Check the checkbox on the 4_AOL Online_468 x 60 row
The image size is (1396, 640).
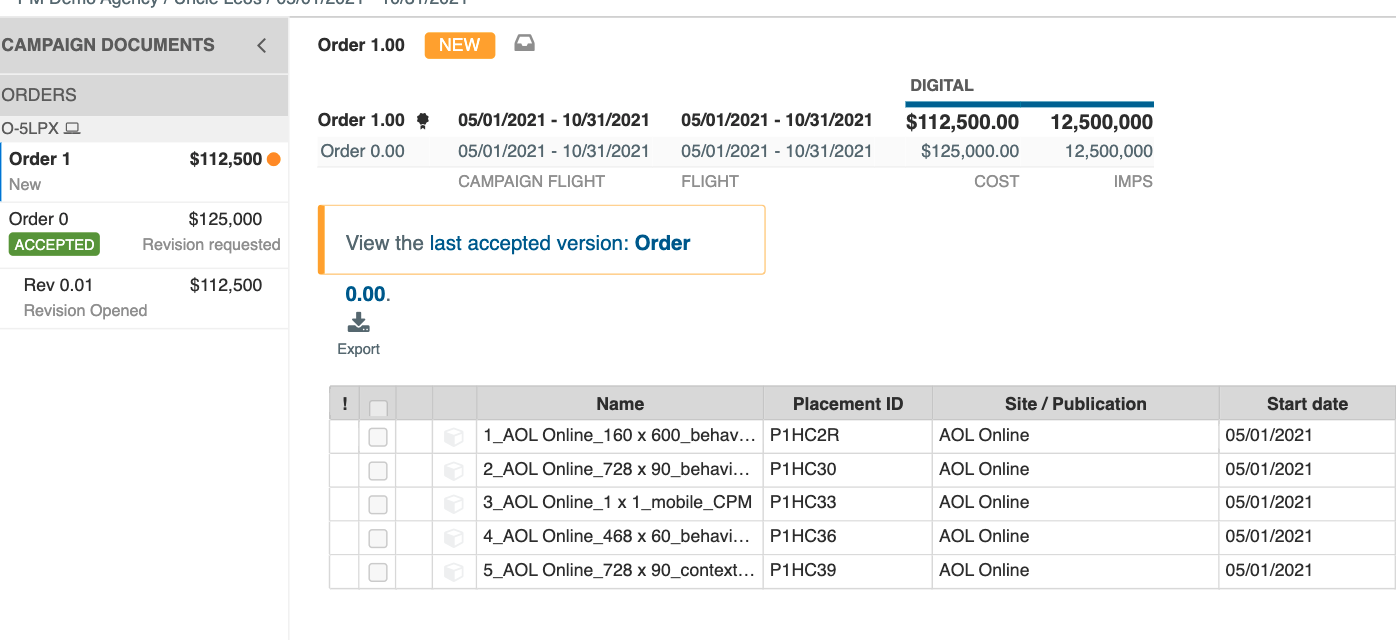tap(378, 538)
